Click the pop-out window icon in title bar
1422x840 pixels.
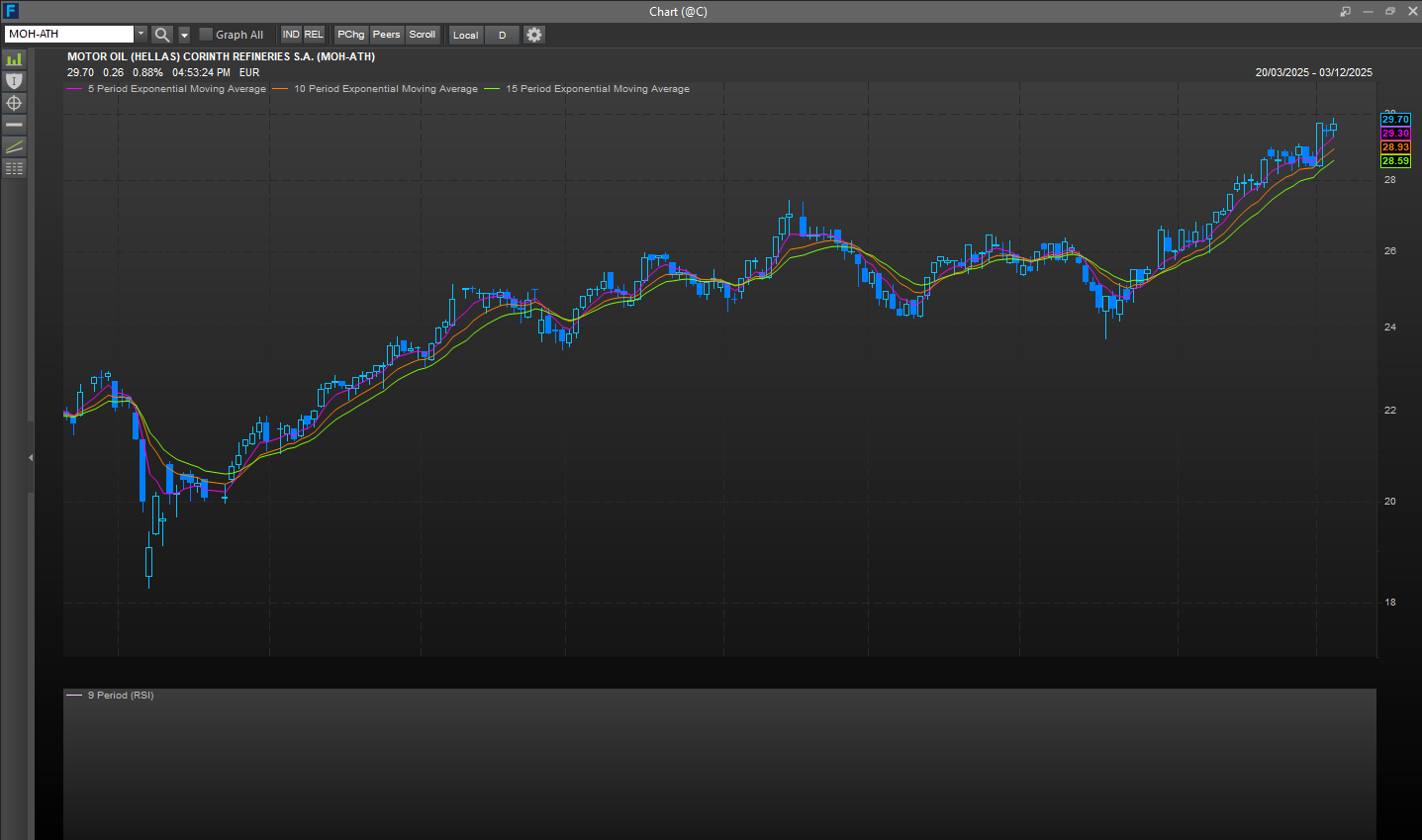click(1345, 12)
